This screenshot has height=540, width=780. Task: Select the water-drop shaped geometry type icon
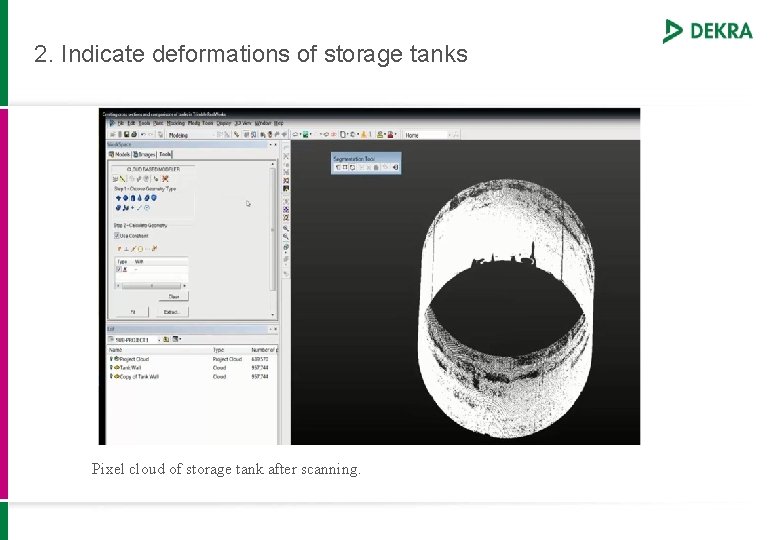tap(140, 198)
